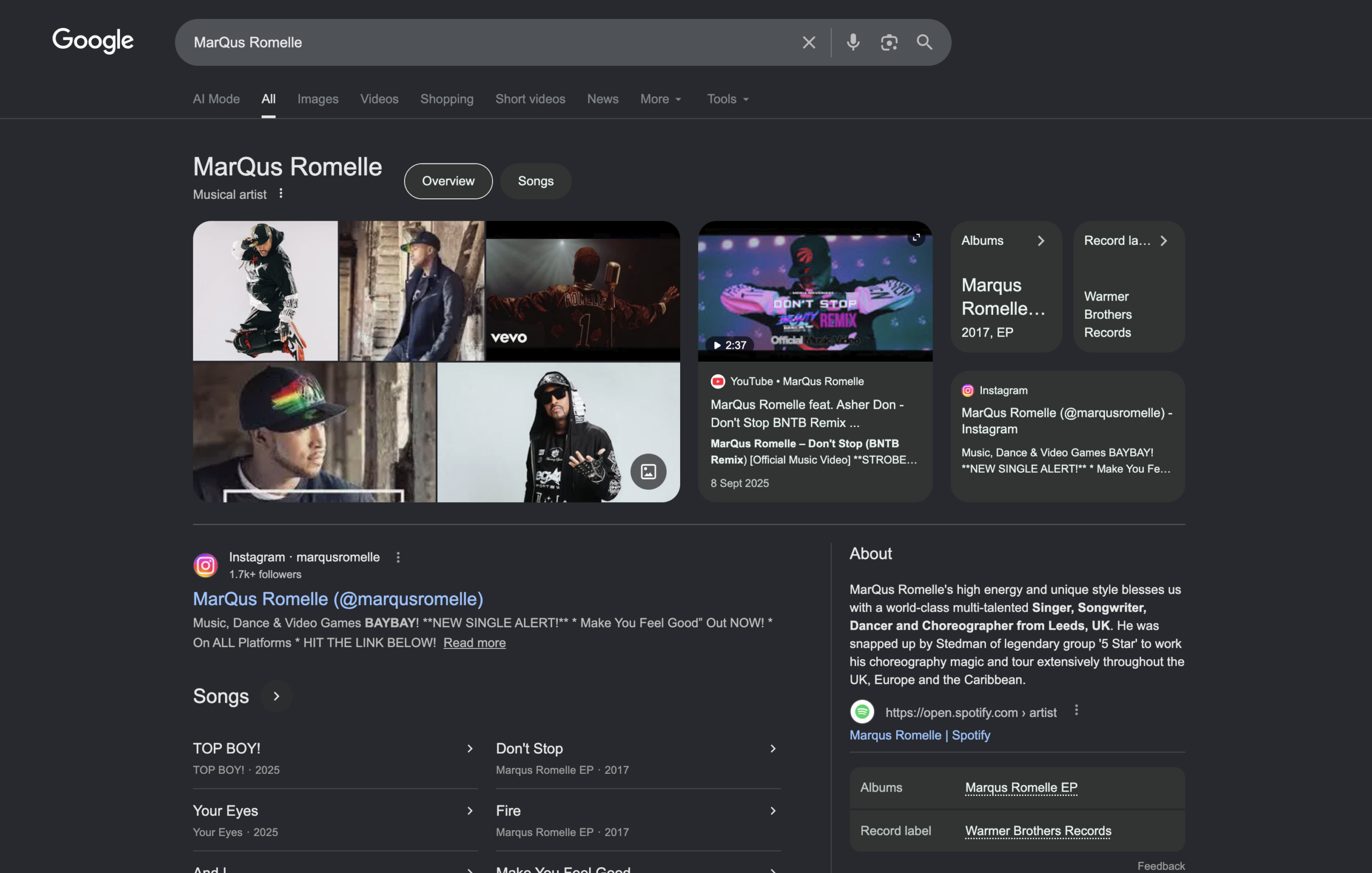Viewport: 1372px width, 873px height.
Task: Select the Songs chip
Action: [535, 181]
